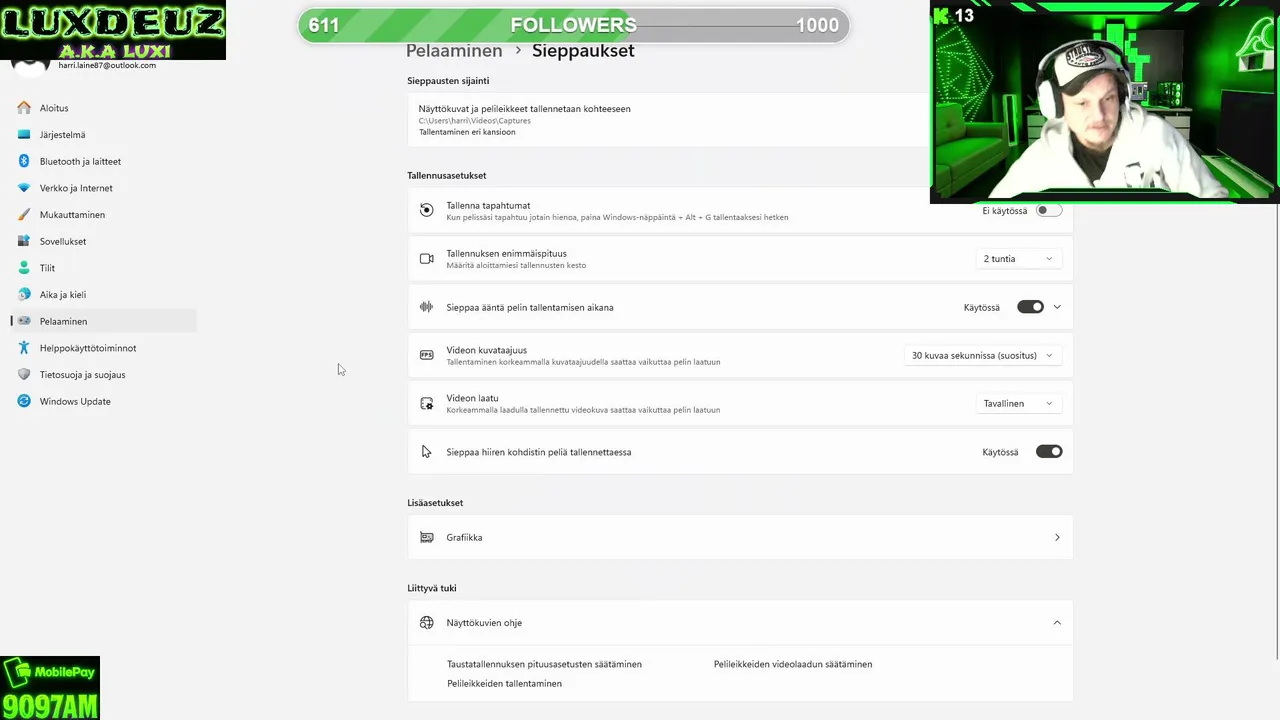Screen dimensions: 1280x720
Task: Click the Verkko ja Internet wifi icon
Action: (24, 188)
